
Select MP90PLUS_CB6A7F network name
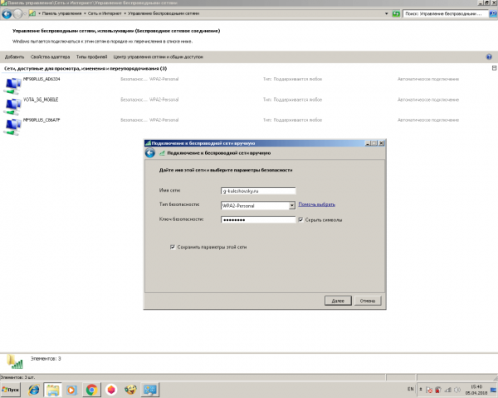[41, 120]
